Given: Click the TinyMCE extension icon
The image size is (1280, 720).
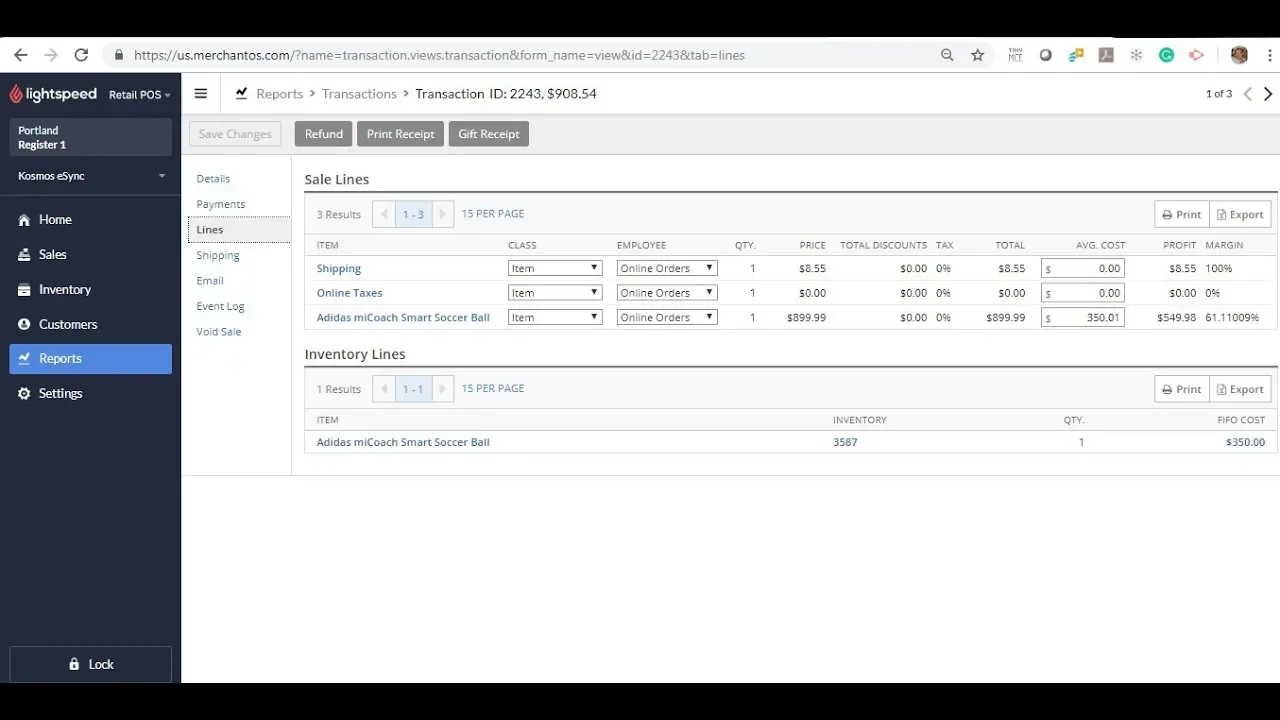Looking at the screenshot, I should point(1015,55).
